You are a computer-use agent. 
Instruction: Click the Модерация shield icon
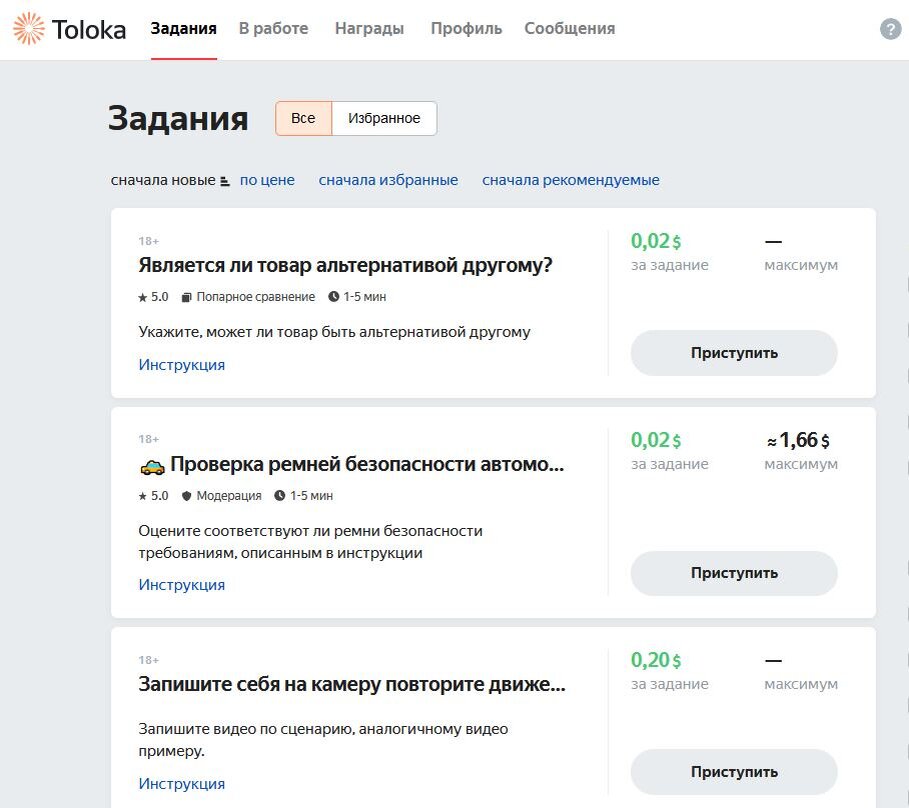click(186, 495)
